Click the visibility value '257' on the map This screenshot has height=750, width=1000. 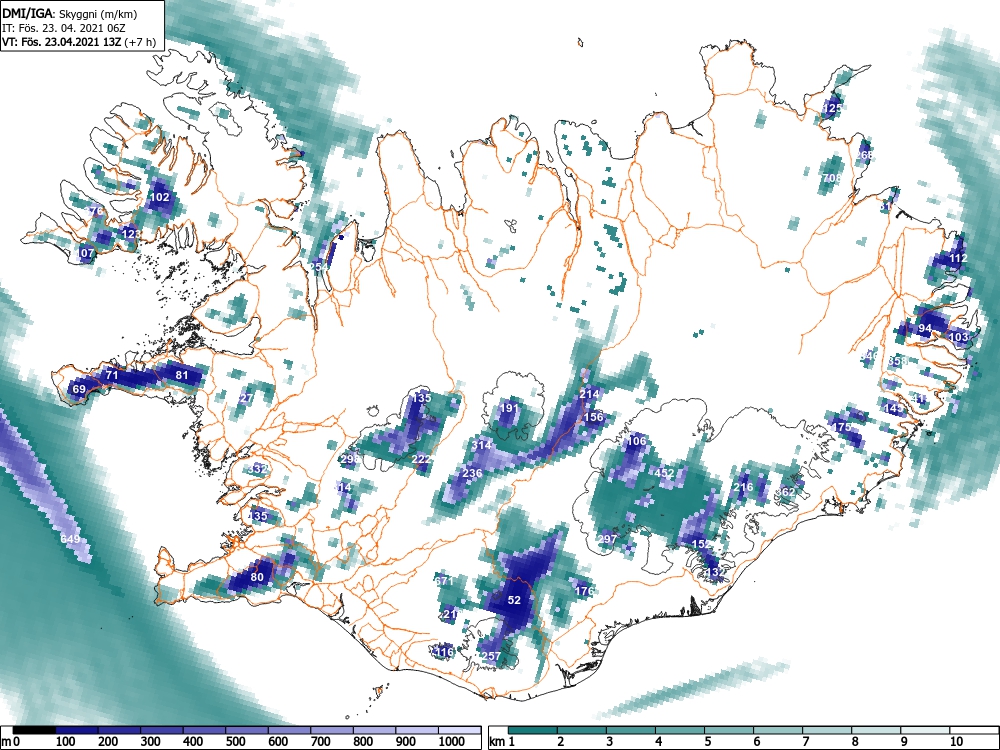pyautogui.click(x=490, y=656)
